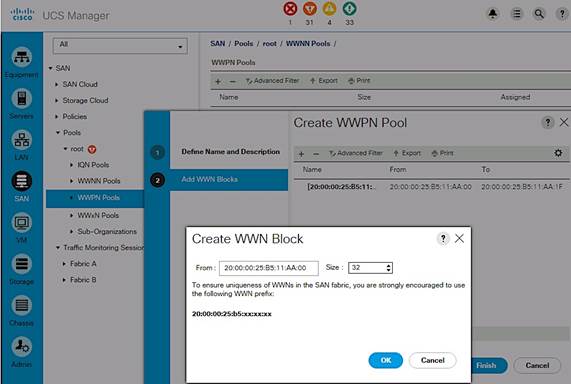Click OK in Create WWN Block

[x=386, y=360]
